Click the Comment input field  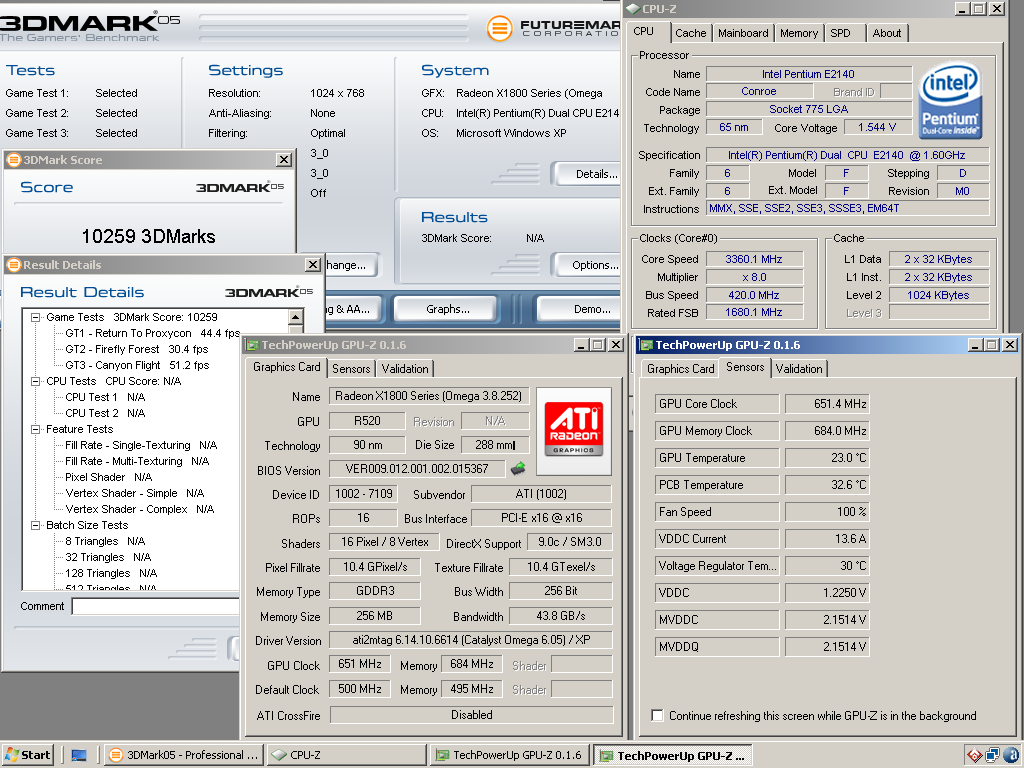(x=157, y=607)
